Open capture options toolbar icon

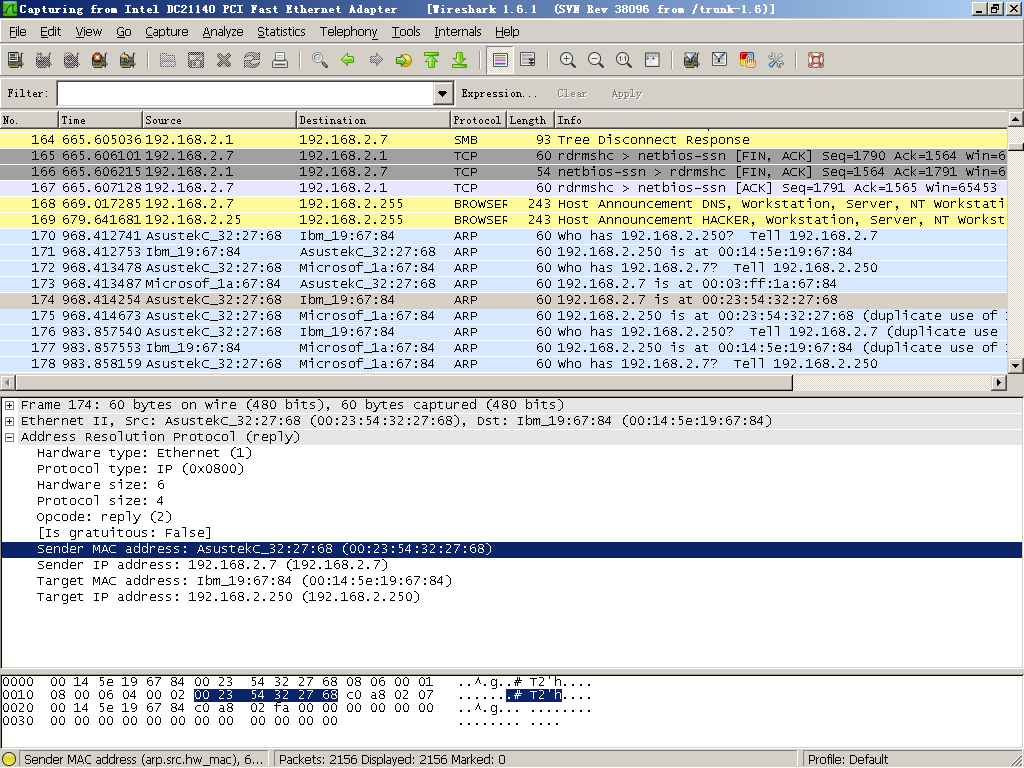44,61
